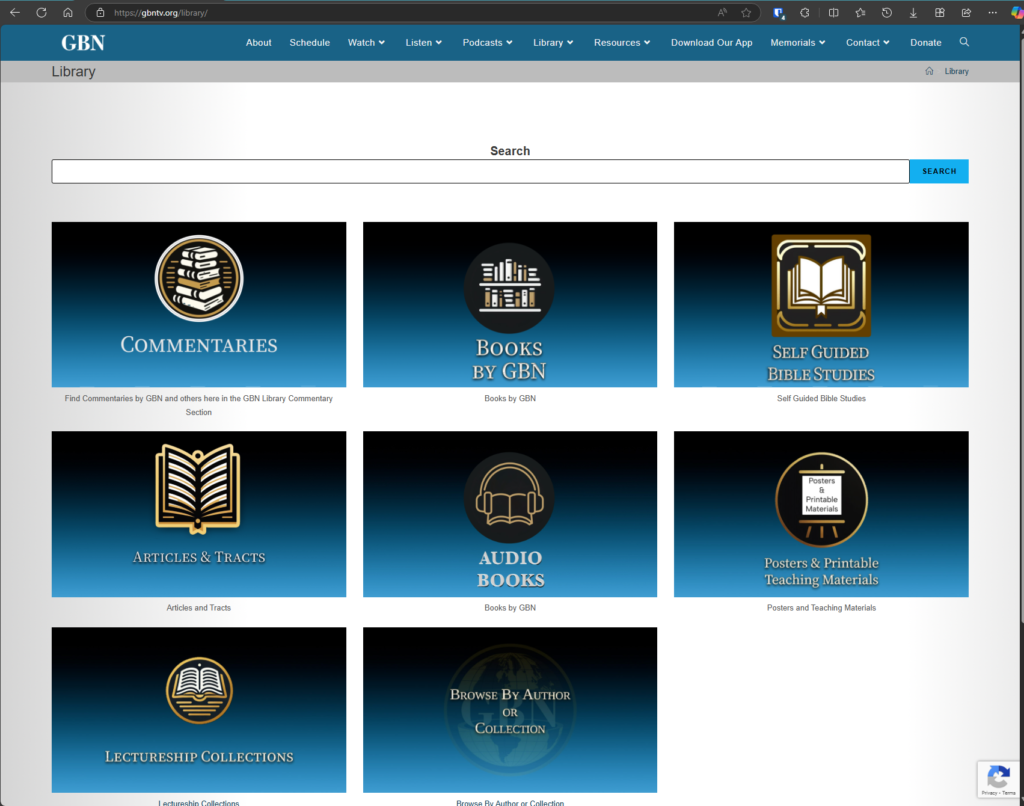Open the browser Downloads icon

pos(913,13)
